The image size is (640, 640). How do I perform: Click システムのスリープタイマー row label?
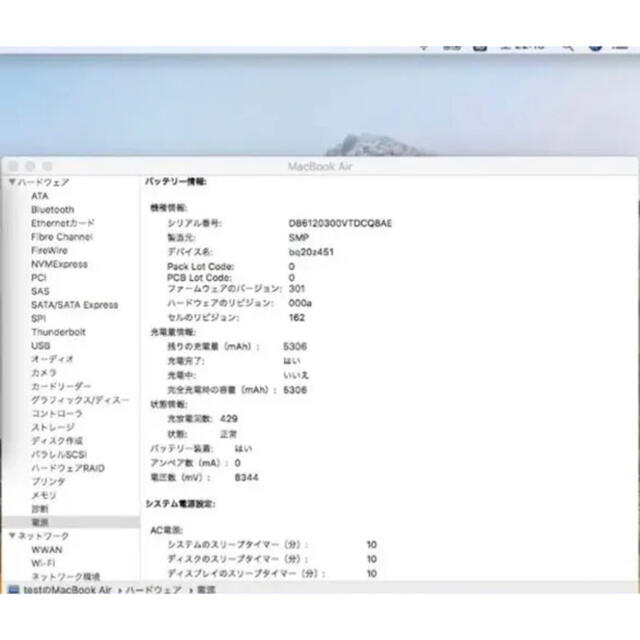(237, 544)
